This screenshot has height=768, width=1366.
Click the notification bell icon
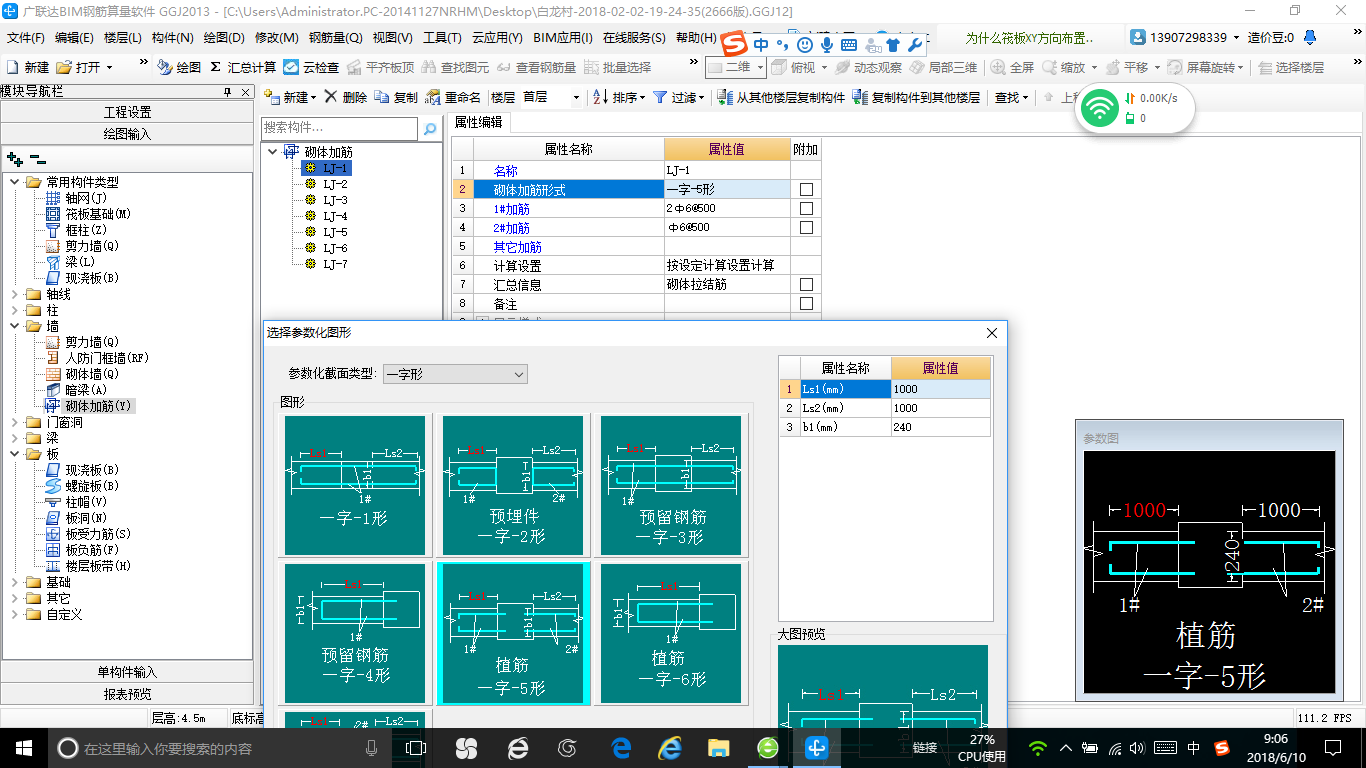(x=1311, y=38)
